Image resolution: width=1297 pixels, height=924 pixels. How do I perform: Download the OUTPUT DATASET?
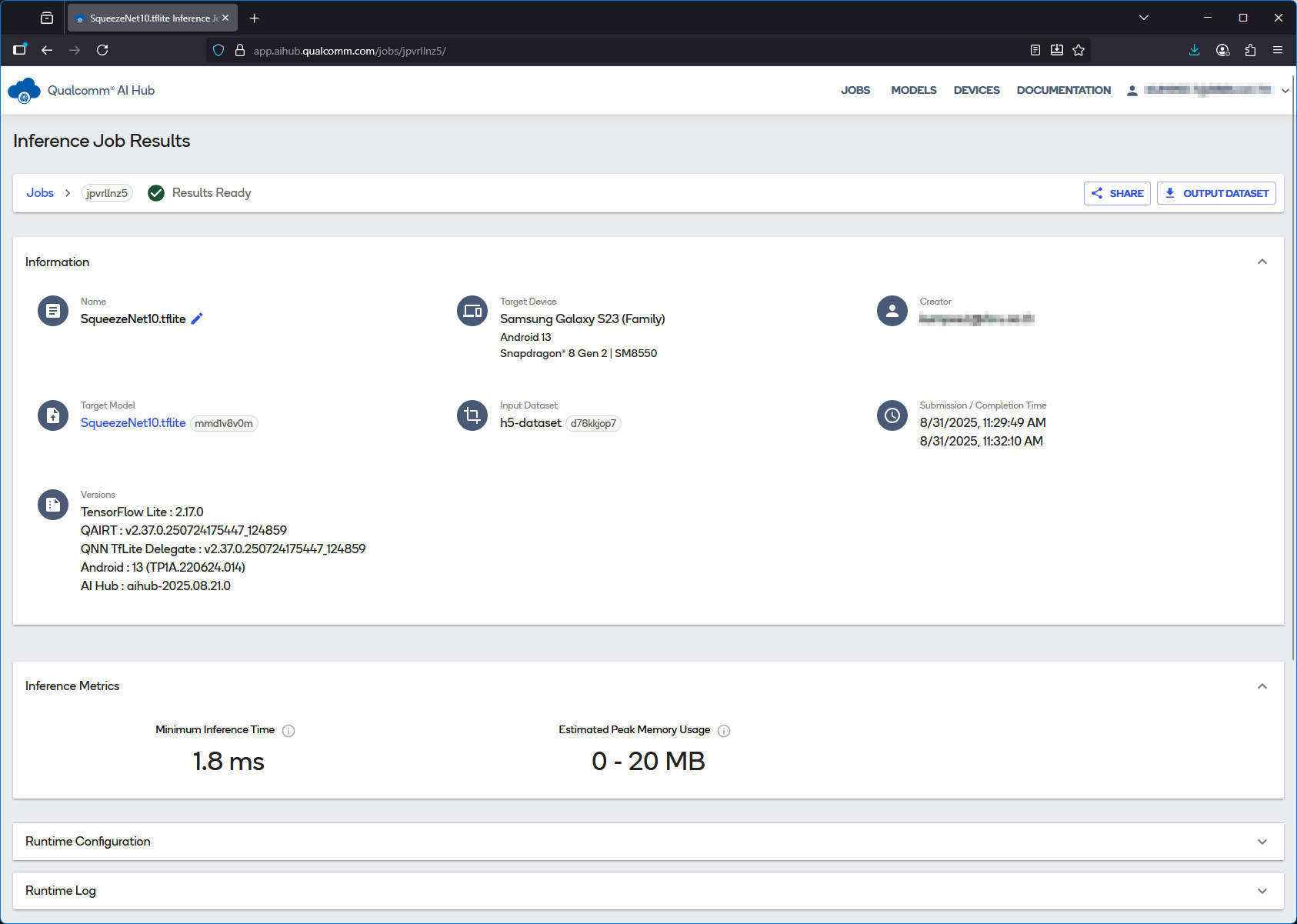pyautogui.click(x=1216, y=193)
